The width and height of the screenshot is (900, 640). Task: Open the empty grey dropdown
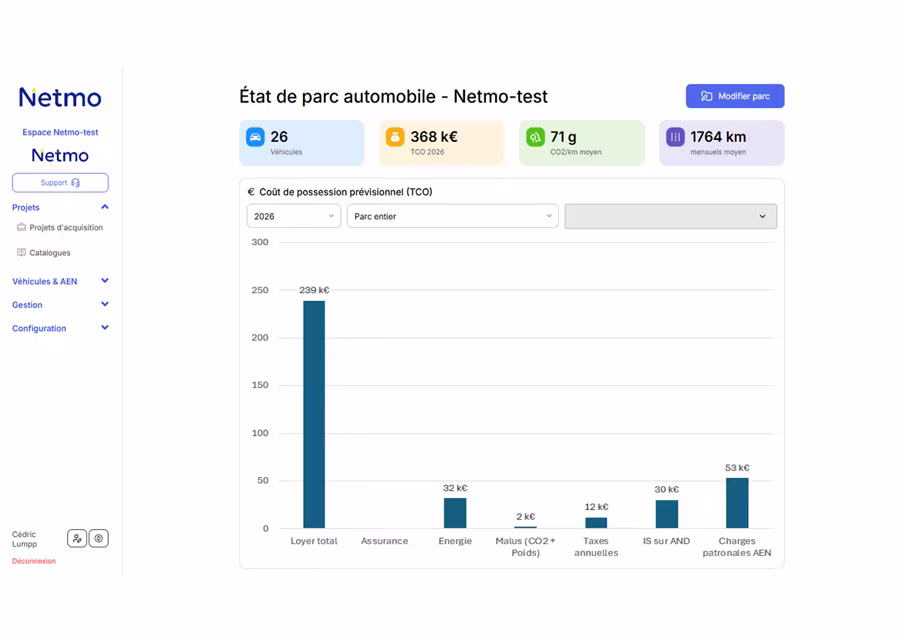(x=670, y=216)
